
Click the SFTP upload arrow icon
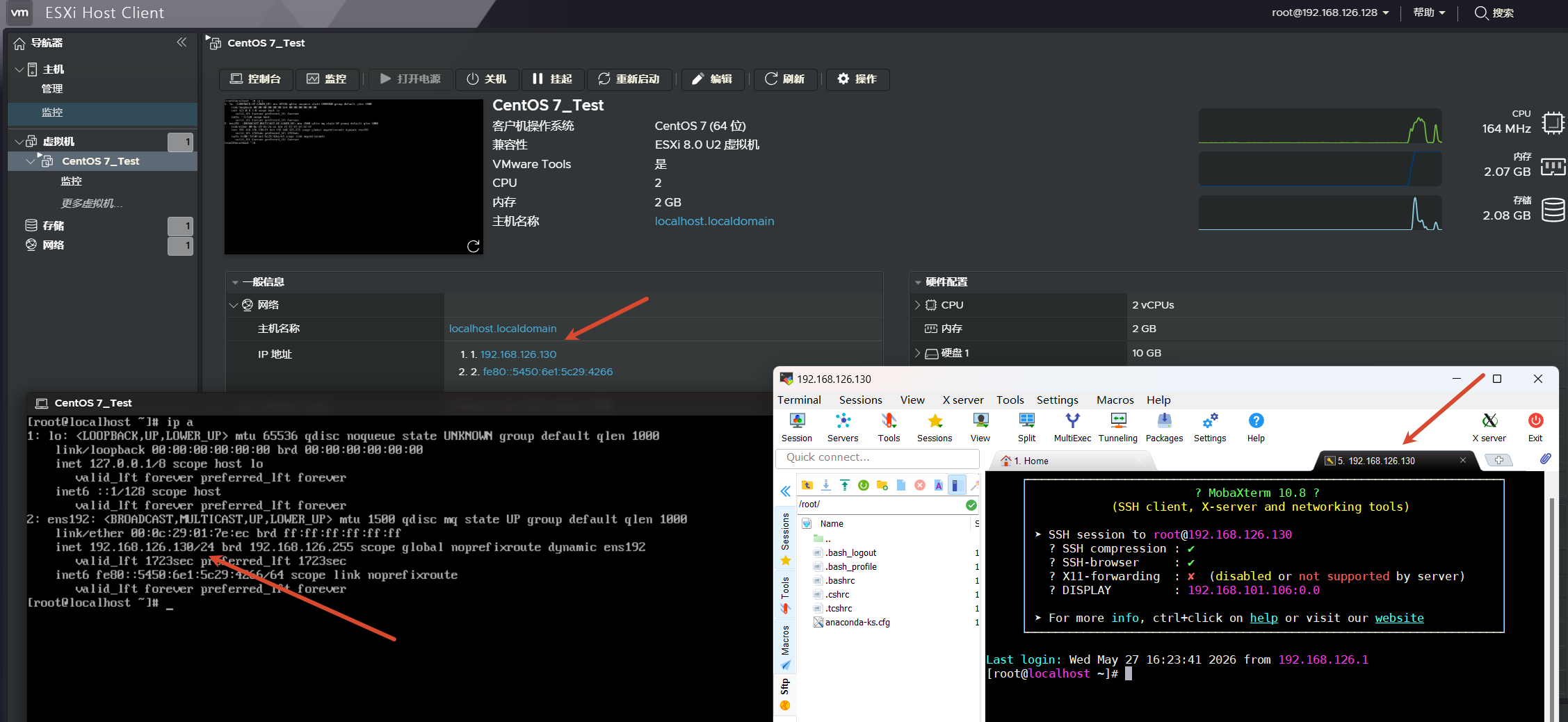tap(844, 485)
